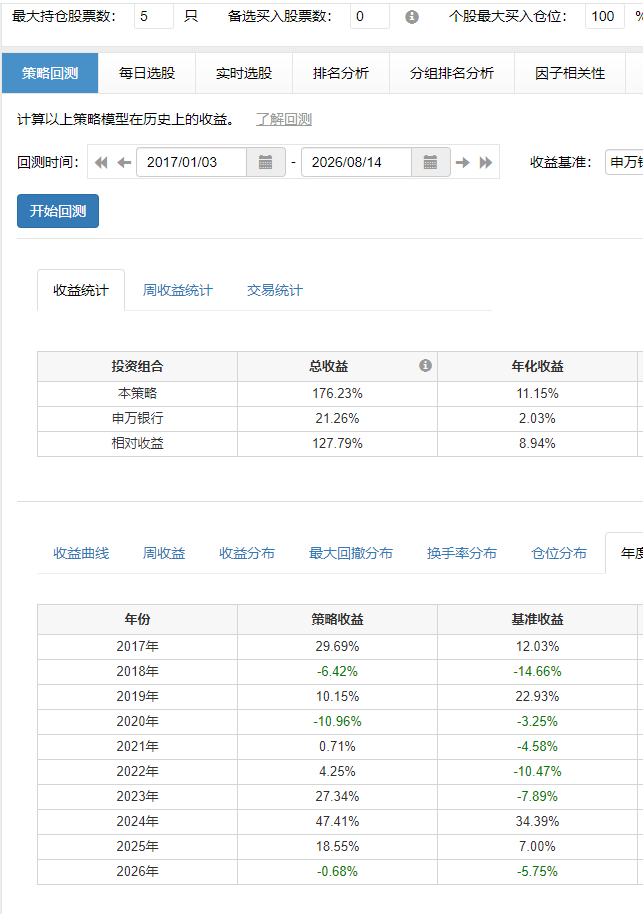Select the 周收益统计 sub-tab
The image size is (643, 914).
point(178,290)
